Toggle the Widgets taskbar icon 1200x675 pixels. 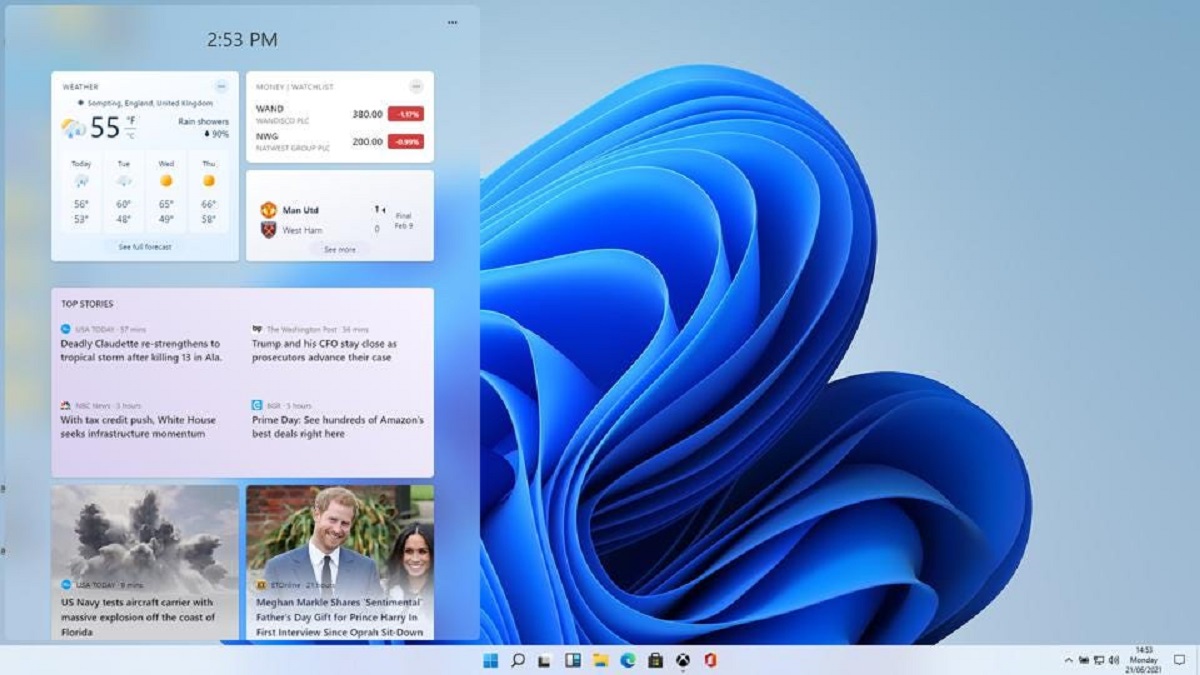[x=573, y=660]
